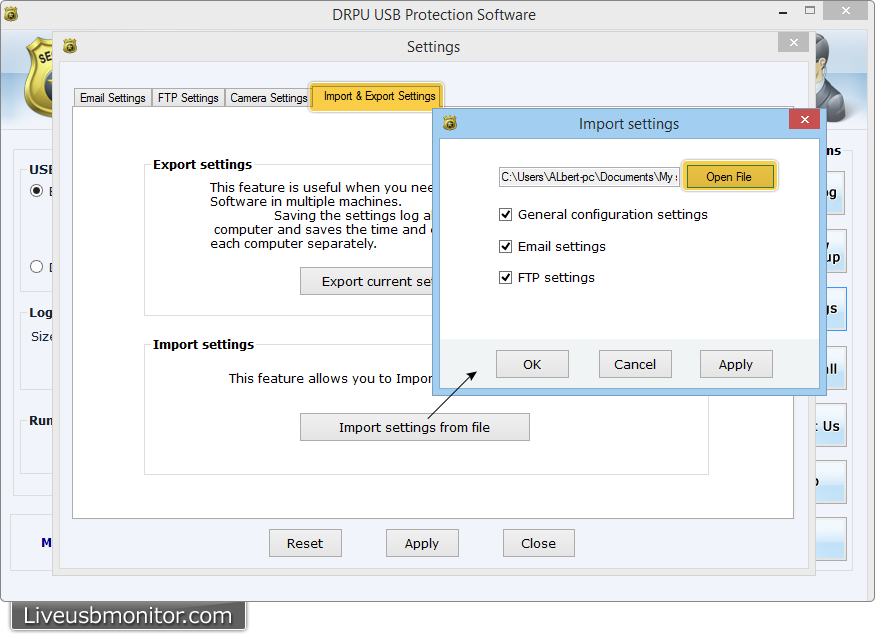Image resolution: width=875 pixels, height=634 pixels.
Task: Click Apply in Import settings dialog
Action: pyautogui.click(x=736, y=364)
